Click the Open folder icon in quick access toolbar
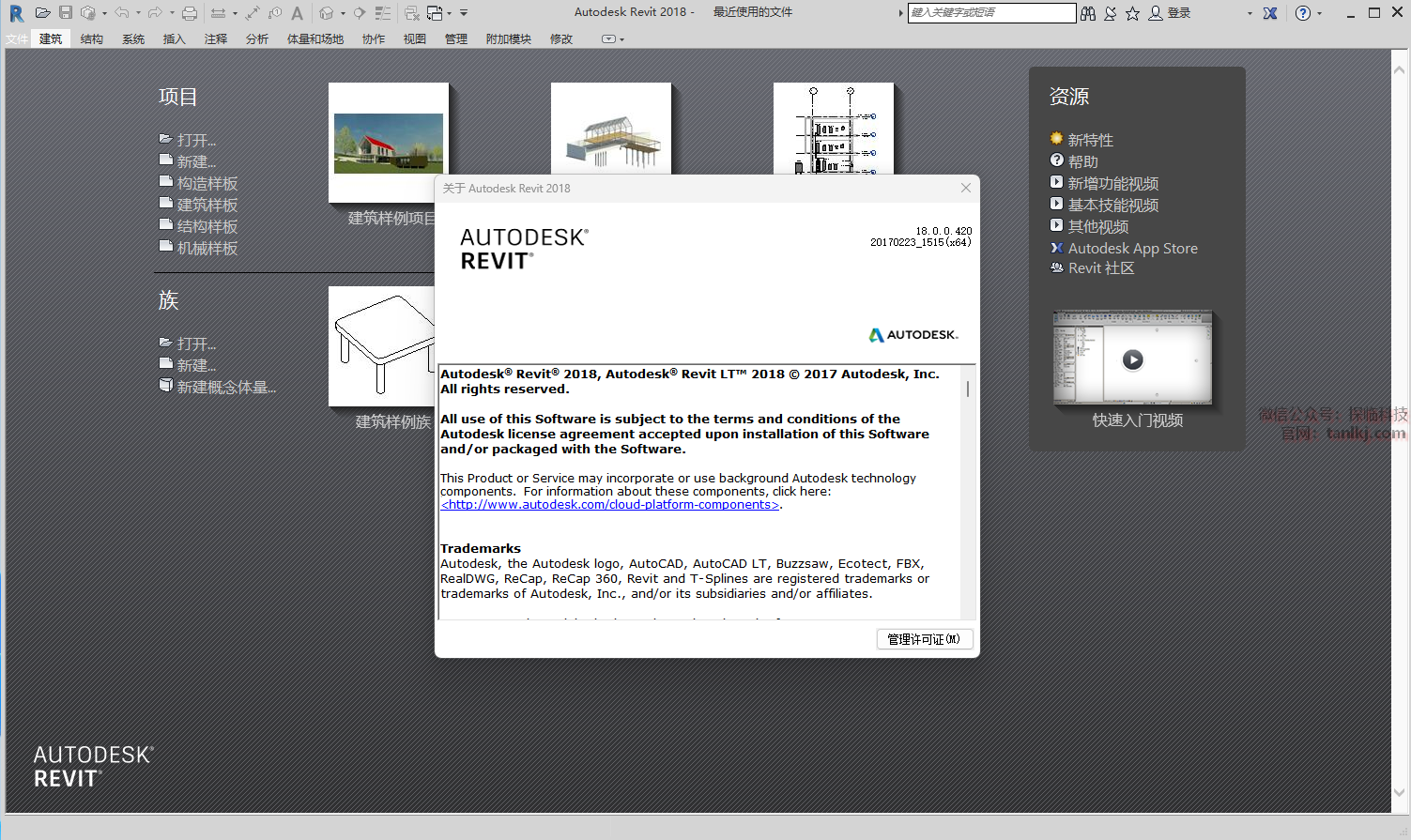 pos(42,13)
